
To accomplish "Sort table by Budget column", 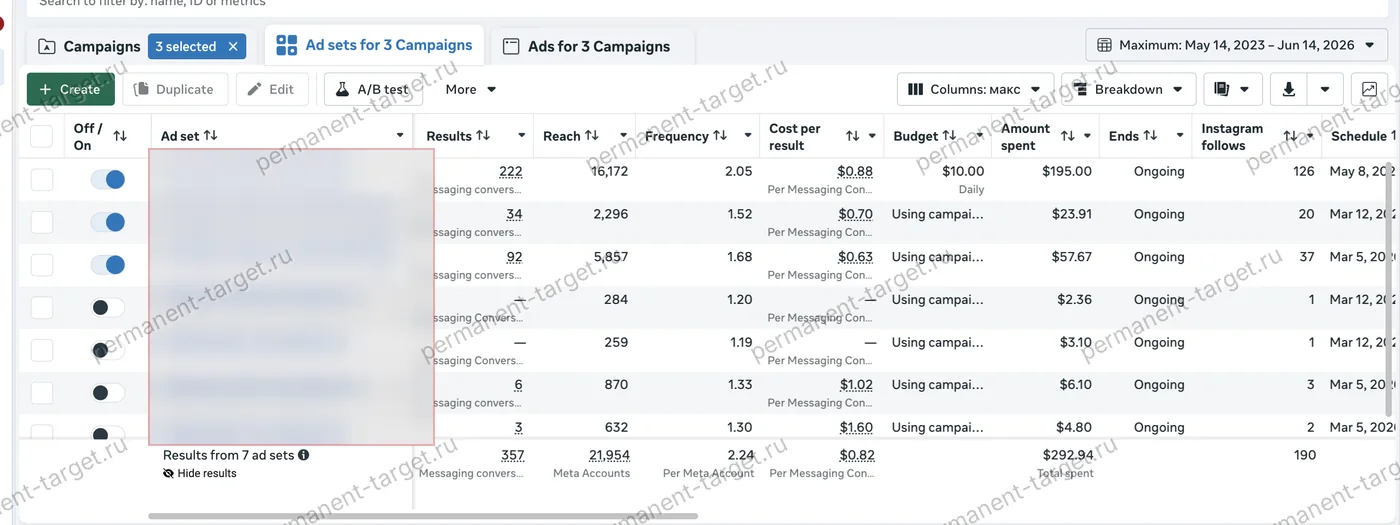I will click(x=950, y=136).
